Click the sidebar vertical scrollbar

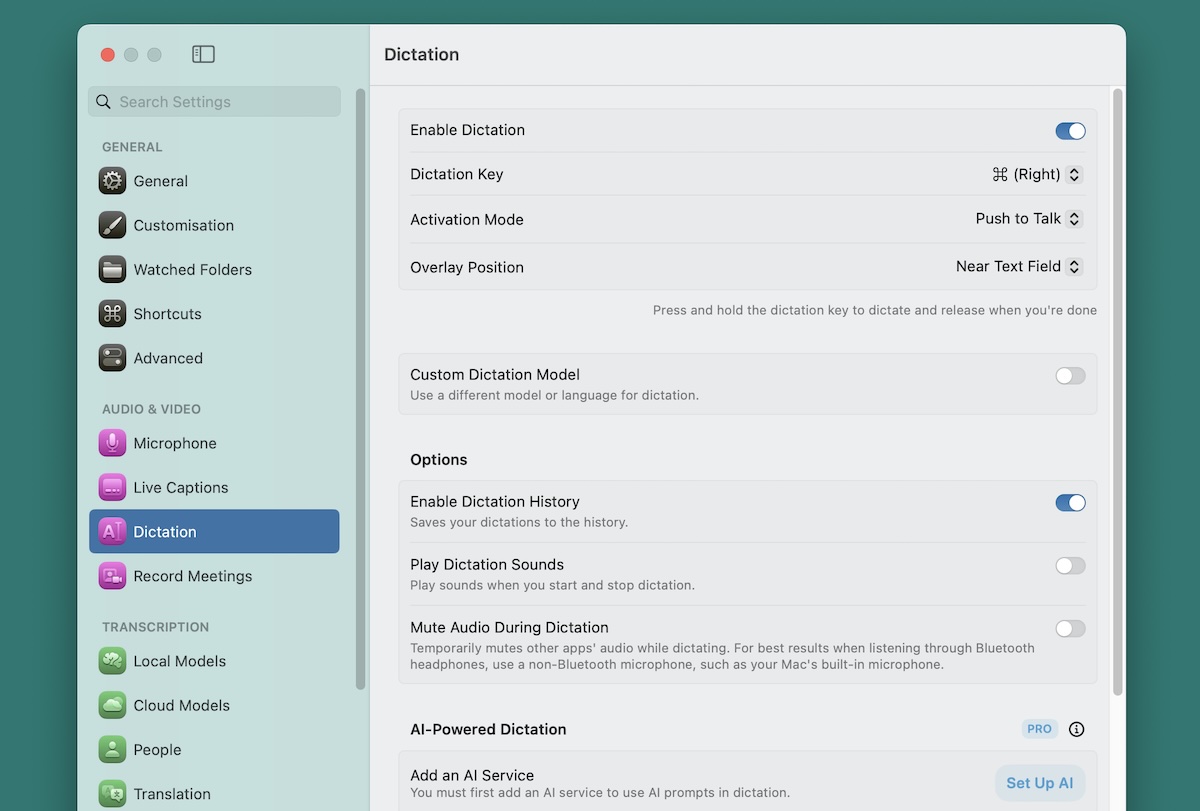(361, 390)
